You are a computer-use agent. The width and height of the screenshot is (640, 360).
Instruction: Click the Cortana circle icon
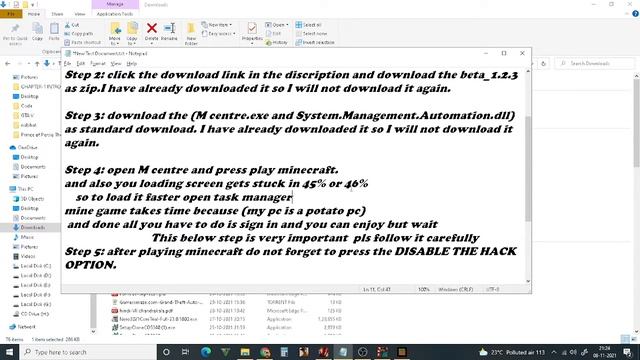(x=166, y=352)
